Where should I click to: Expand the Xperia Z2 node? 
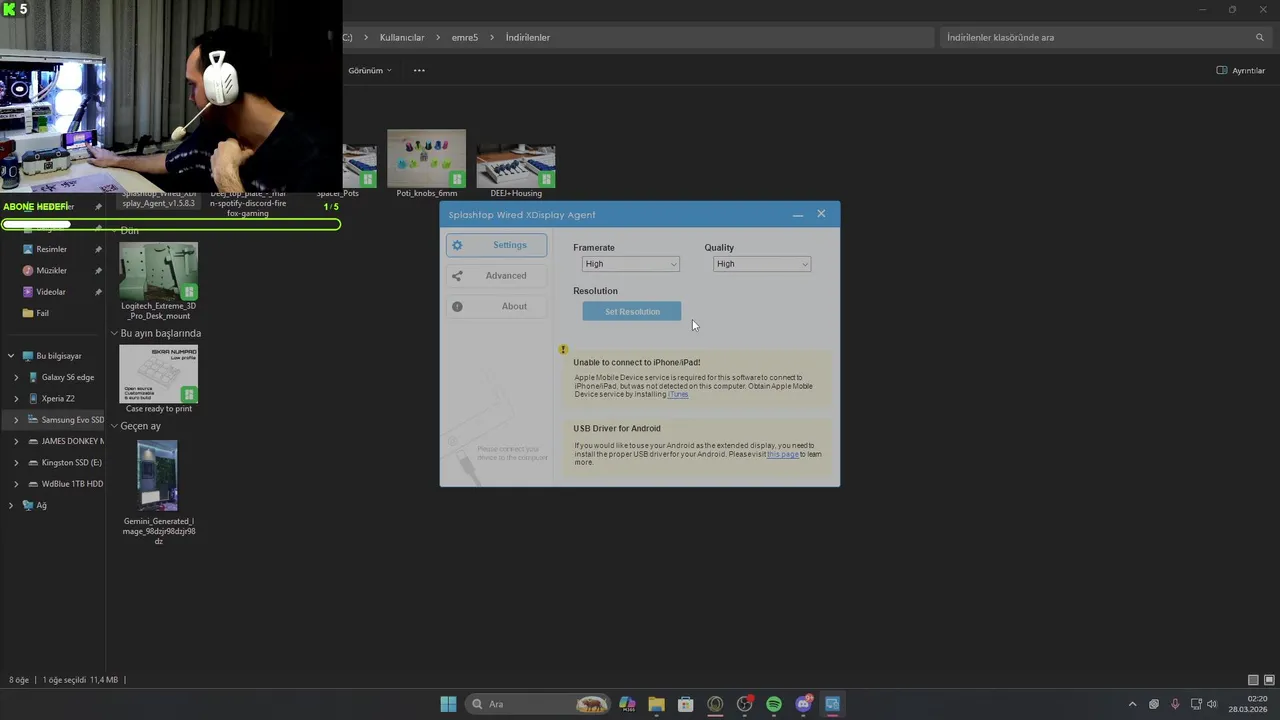point(16,398)
